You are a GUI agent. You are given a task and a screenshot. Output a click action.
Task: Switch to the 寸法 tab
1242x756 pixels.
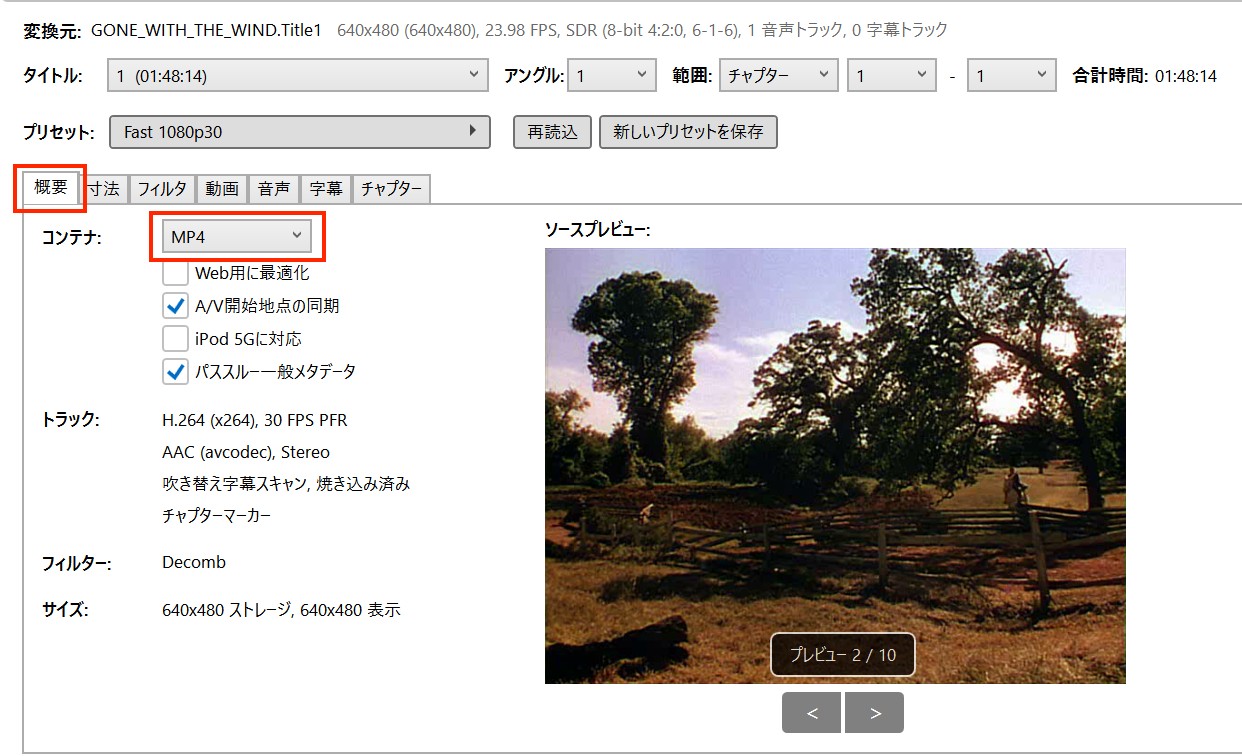tap(103, 188)
